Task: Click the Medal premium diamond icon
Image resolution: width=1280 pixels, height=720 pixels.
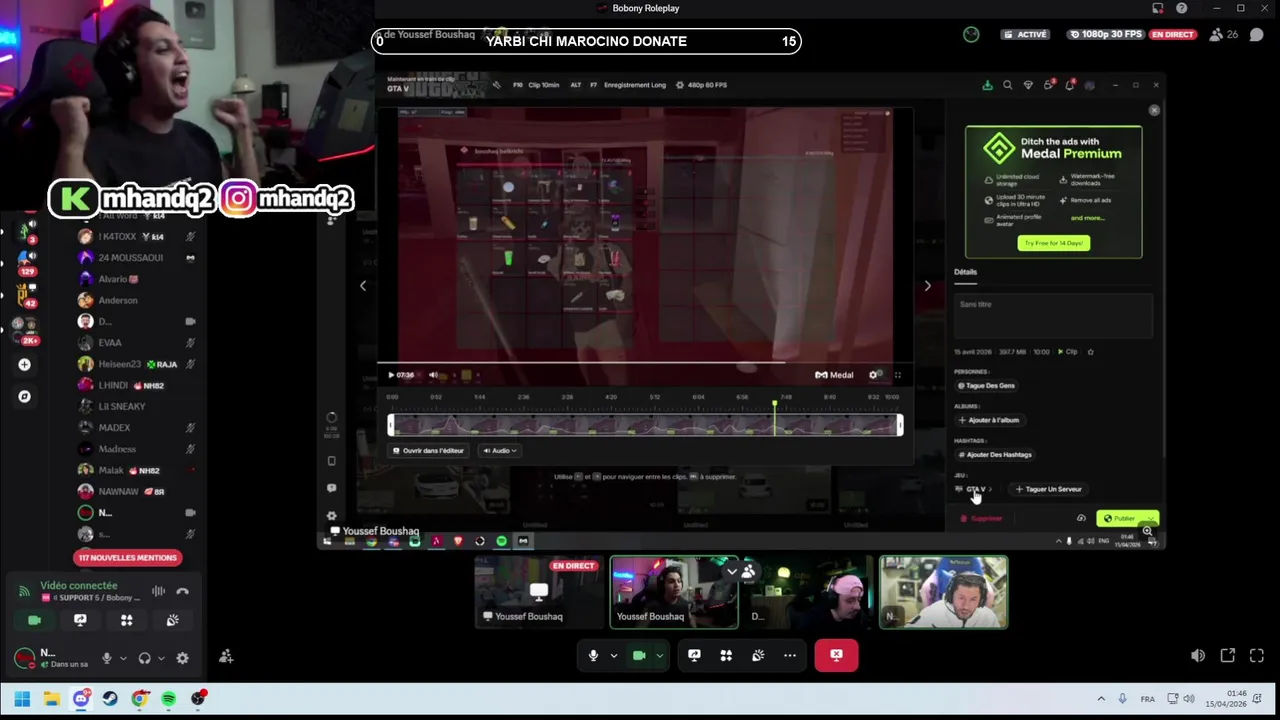Action: (x=1028, y=85)
